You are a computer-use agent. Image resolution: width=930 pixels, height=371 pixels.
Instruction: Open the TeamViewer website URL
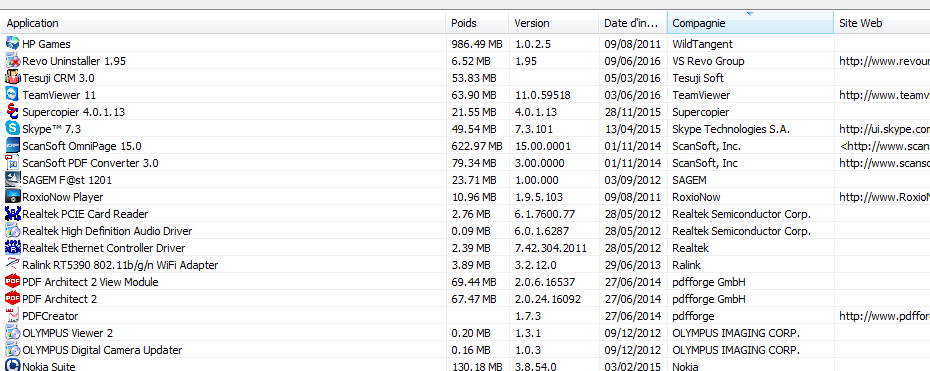click(884, 95)
